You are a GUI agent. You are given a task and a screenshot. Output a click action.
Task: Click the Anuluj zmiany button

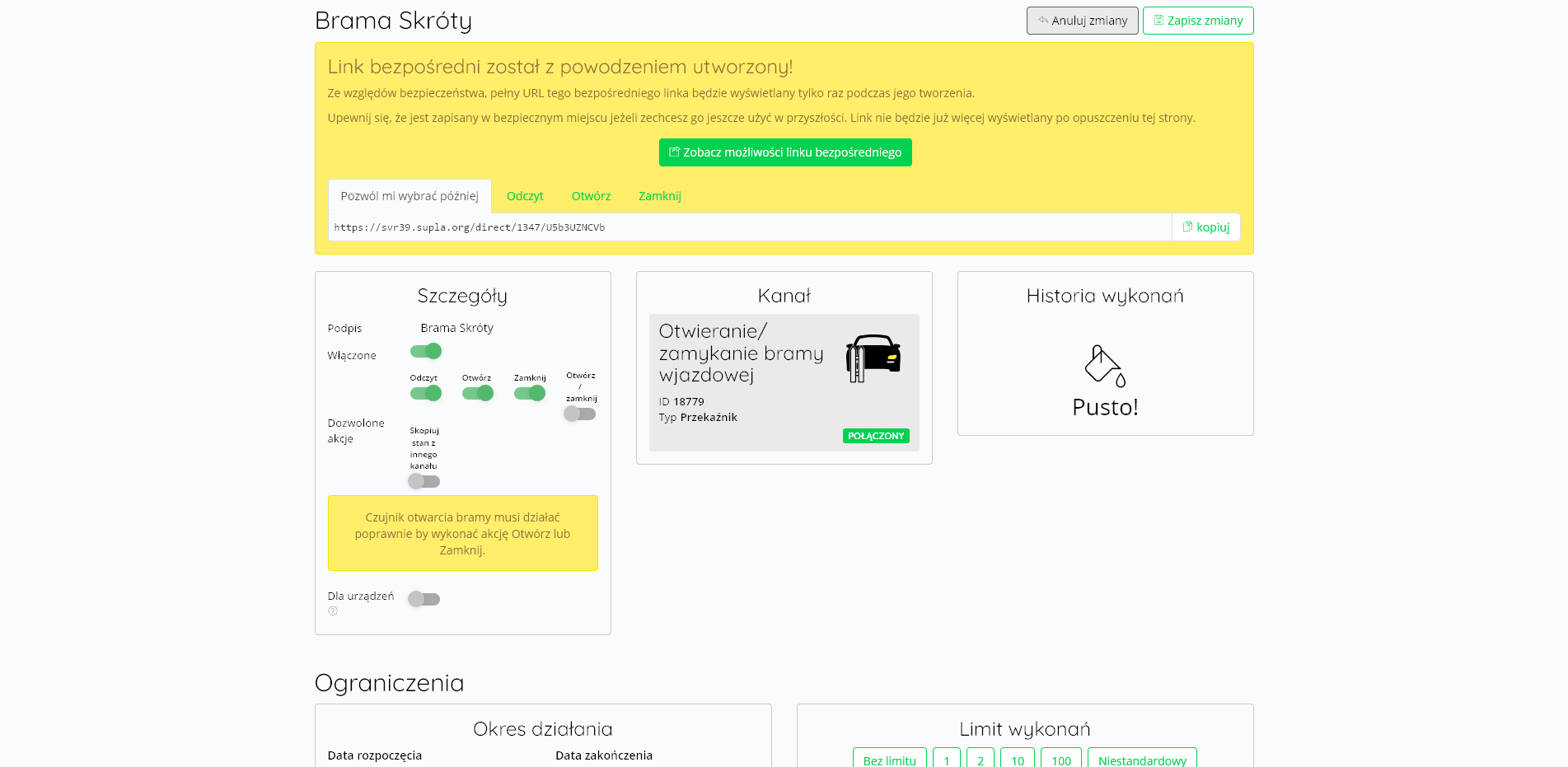[1082, 21]
